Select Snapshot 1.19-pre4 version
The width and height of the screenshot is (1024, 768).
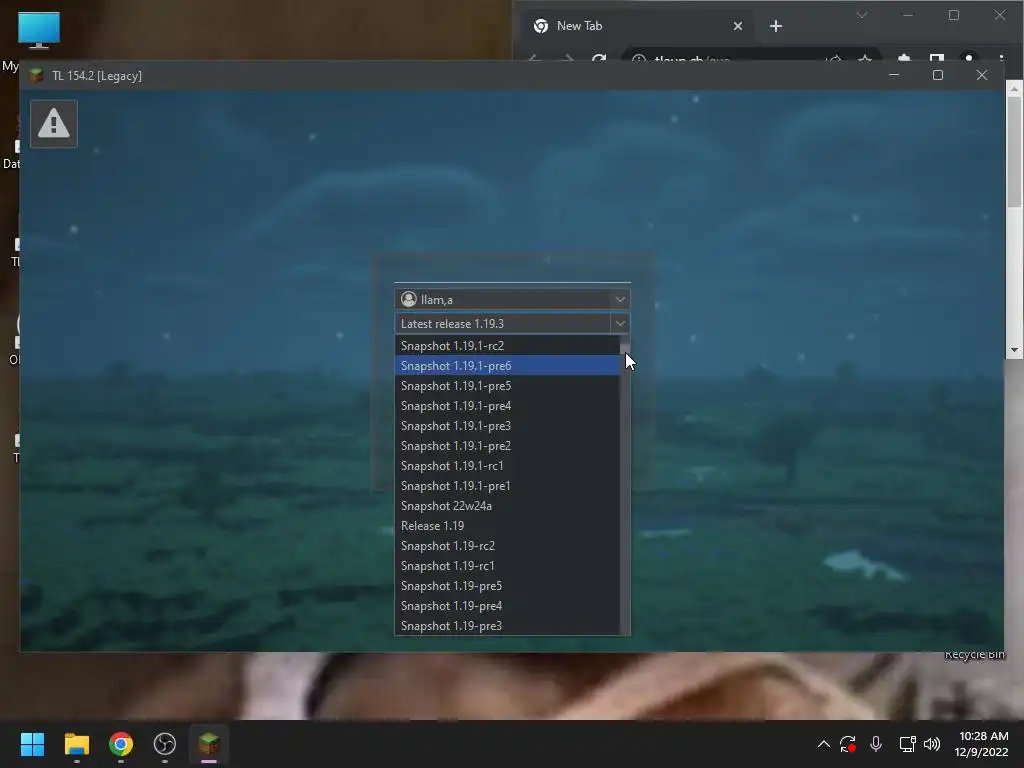coord(507,606)
